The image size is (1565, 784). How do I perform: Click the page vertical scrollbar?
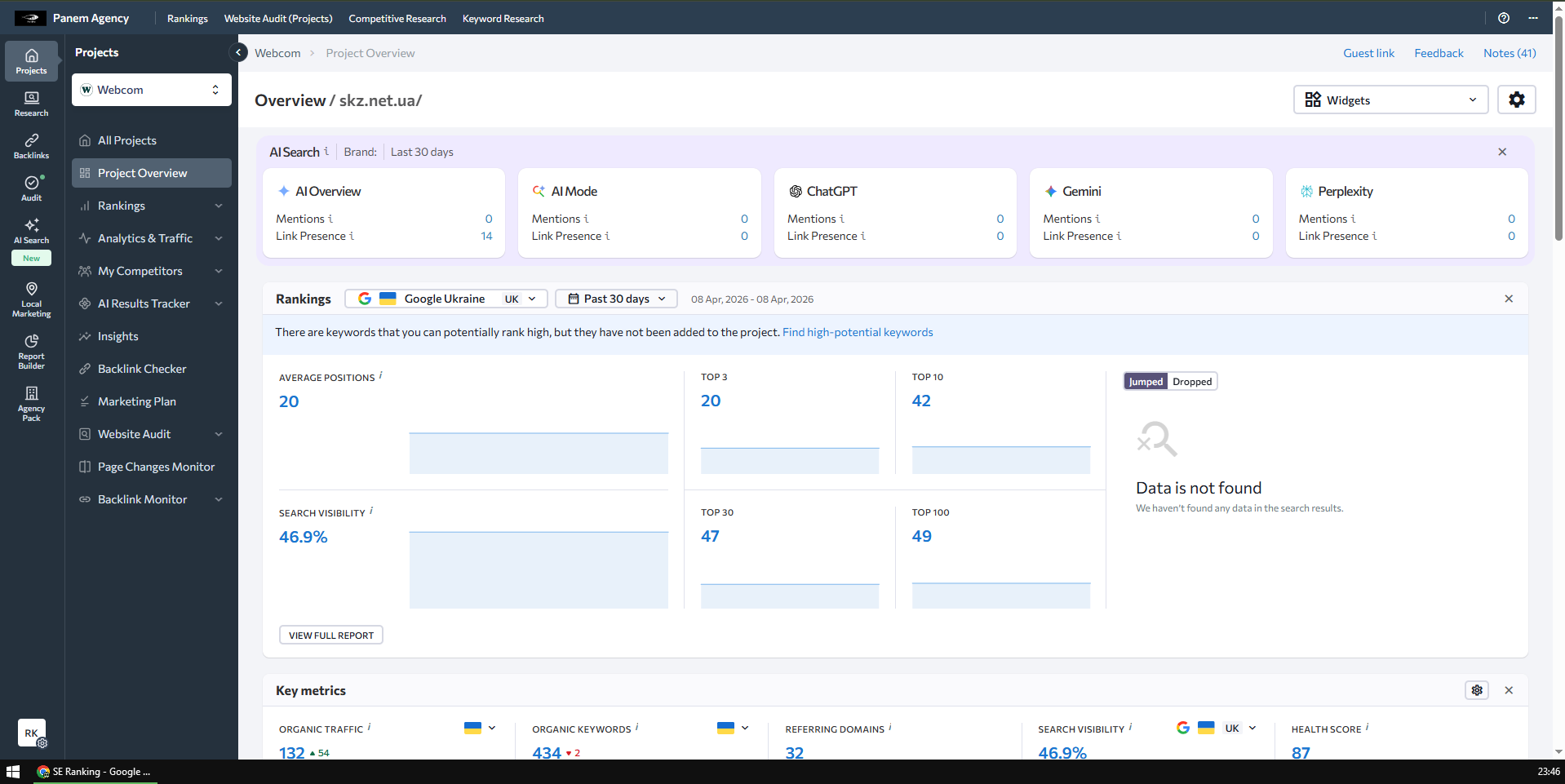pyautogui.click(x=1558, y=131)
